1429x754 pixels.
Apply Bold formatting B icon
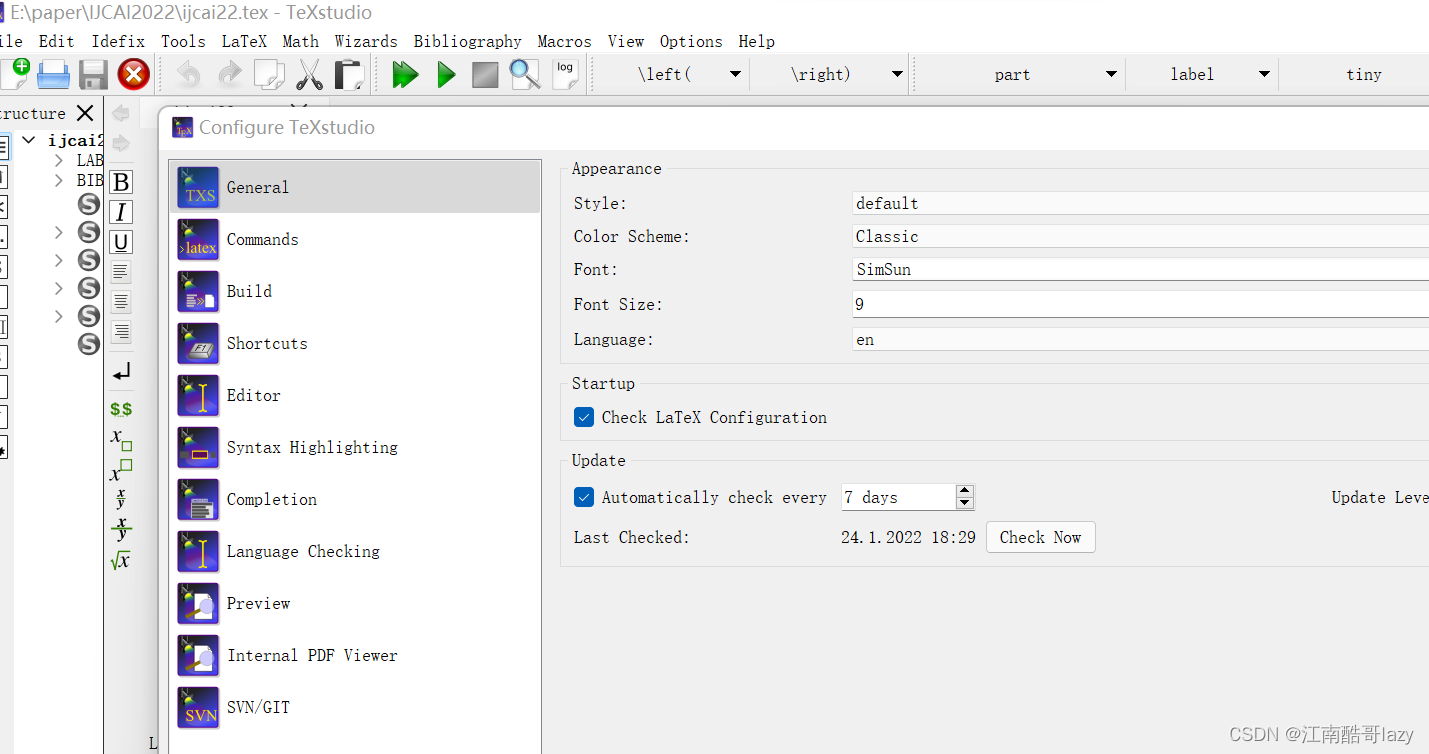point(121,182)
